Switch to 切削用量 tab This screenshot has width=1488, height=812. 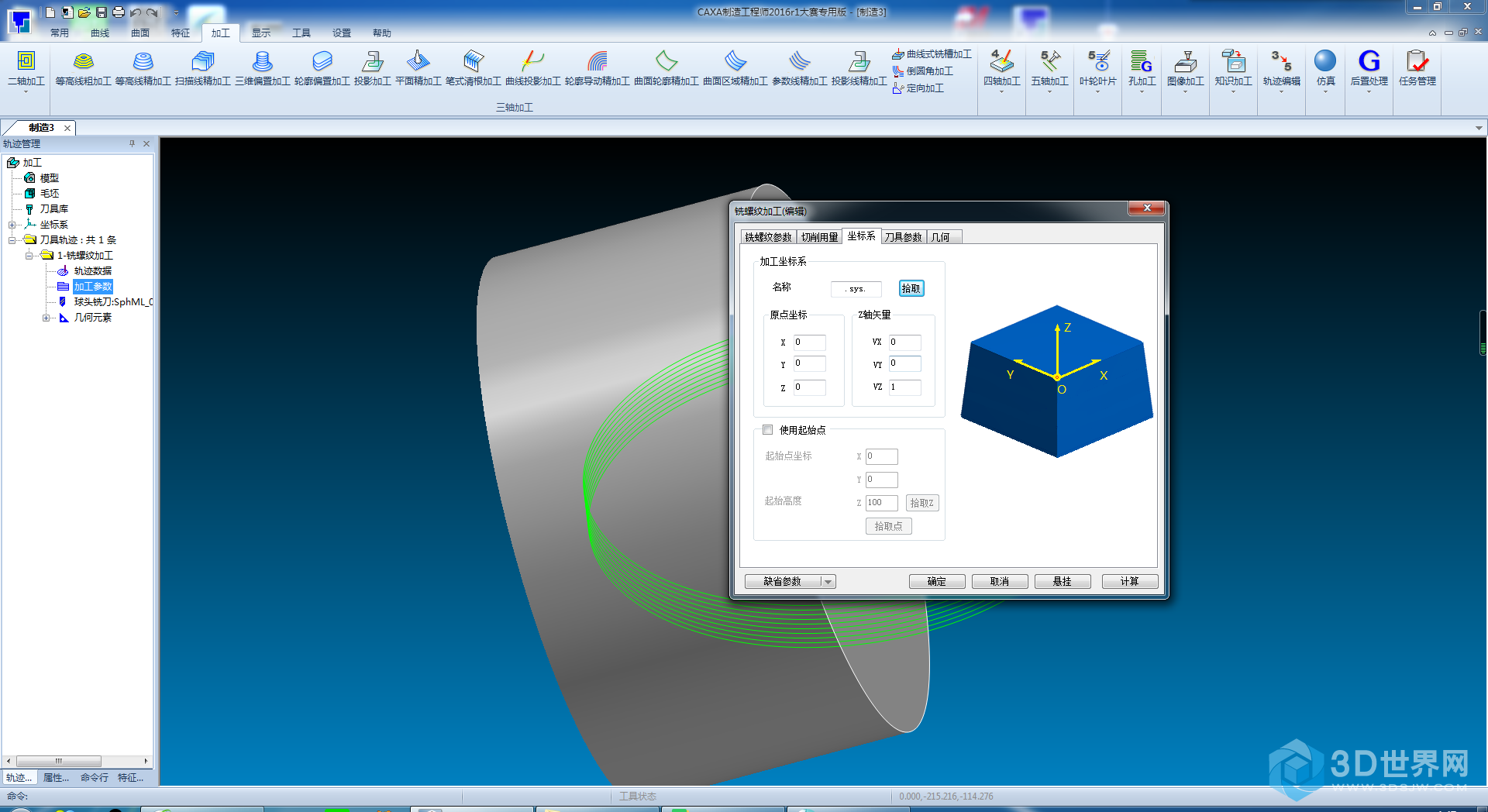[x=819, y=237]
